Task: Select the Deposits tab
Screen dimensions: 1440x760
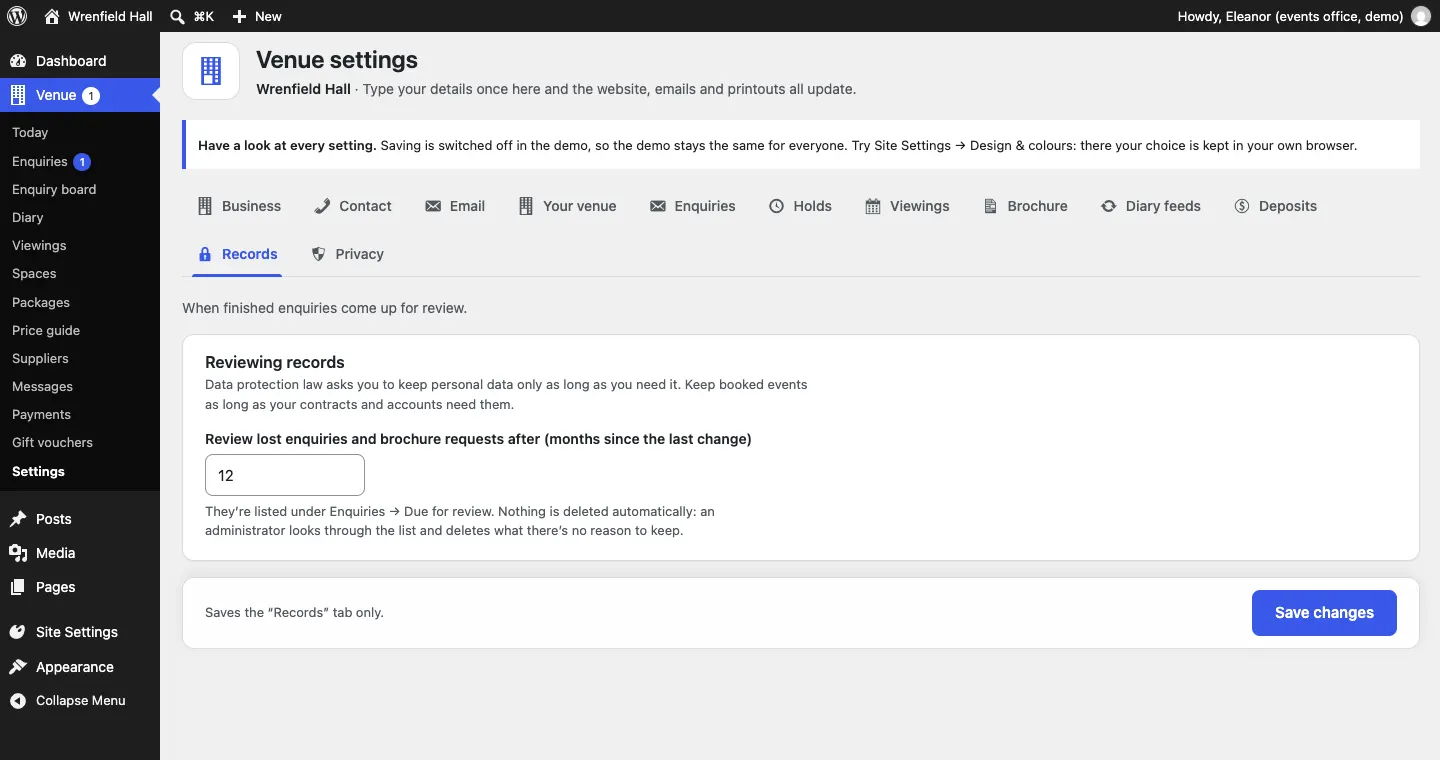Action: pyautogui.click(x=1275, y=206)
